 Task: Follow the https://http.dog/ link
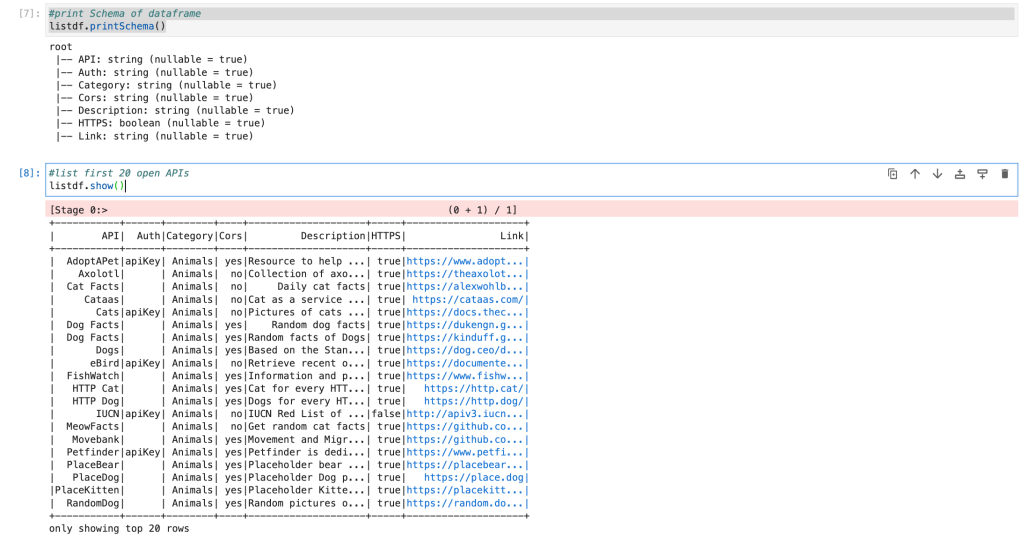pyautogui.click(x=473, y=401)
